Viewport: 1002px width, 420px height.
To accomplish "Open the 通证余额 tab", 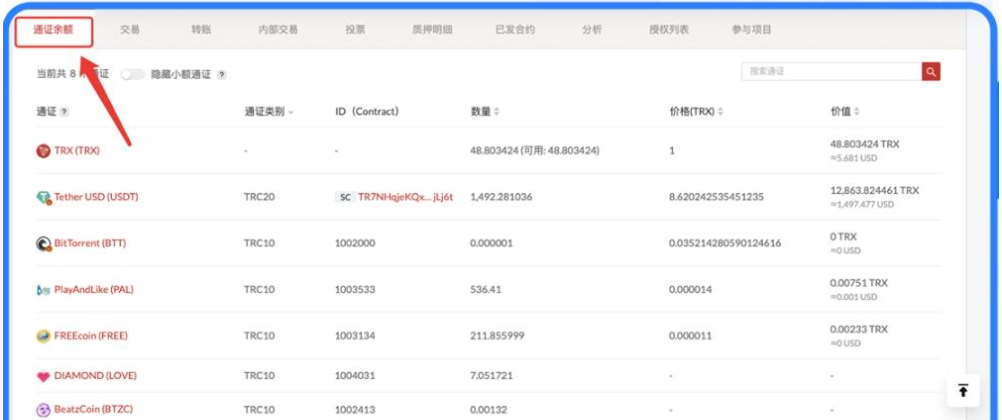I will tap(54, 30).
